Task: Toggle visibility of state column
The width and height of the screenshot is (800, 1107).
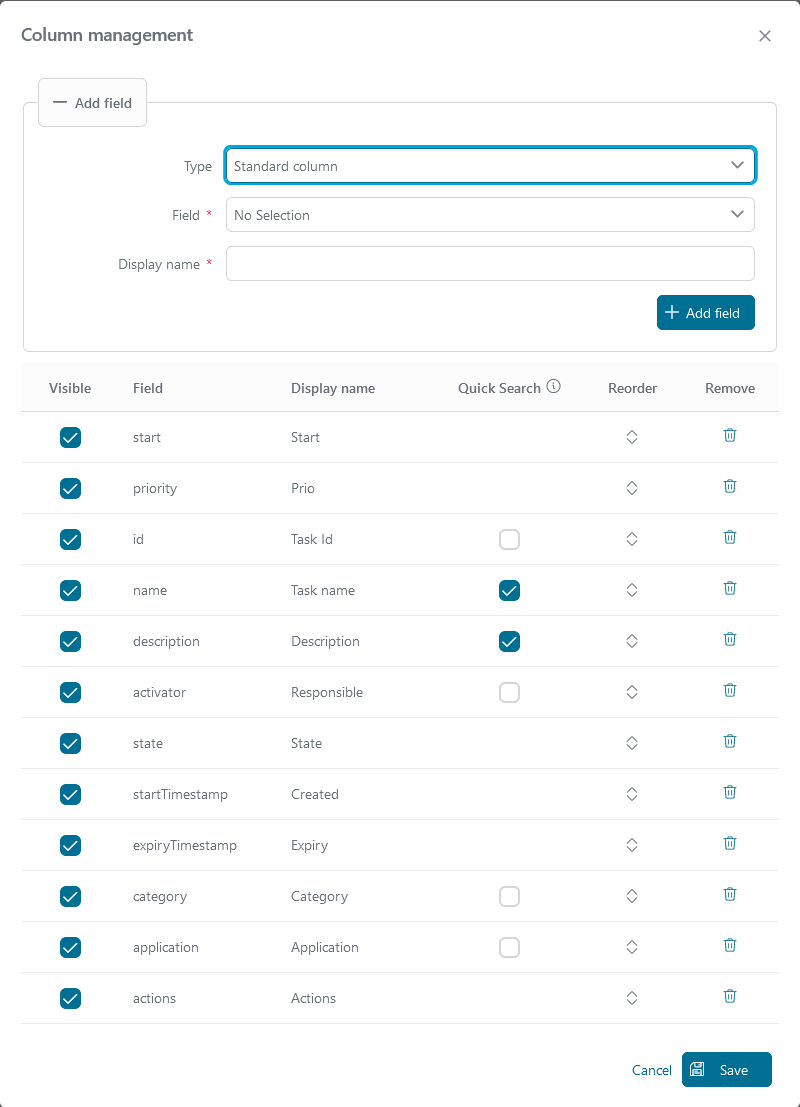Action: (71, 743)
